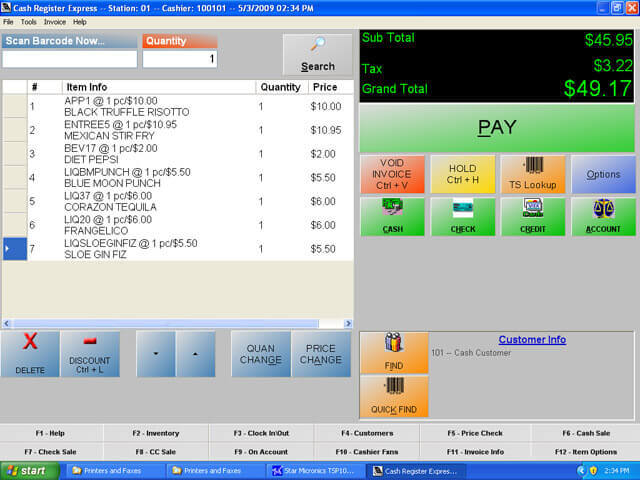Click the Search magnifier button
This screenshot has height=480, width=640.
[x=317, y=55]
